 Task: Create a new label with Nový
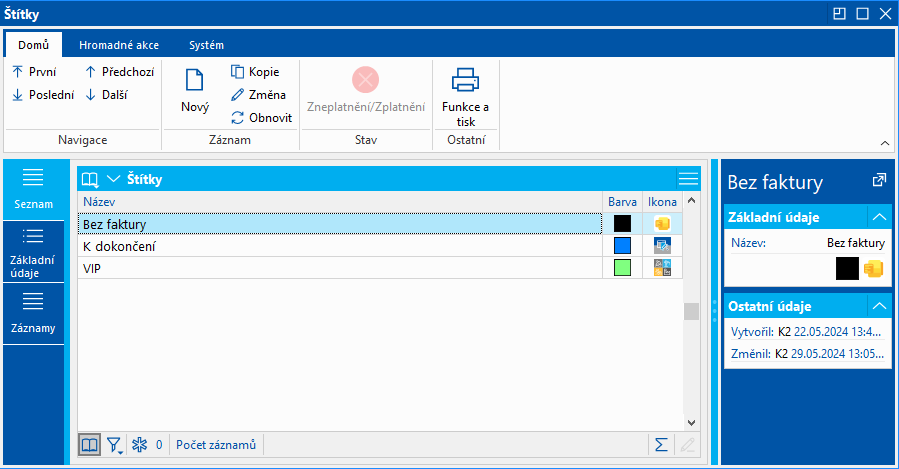click(x=195, y=91)
